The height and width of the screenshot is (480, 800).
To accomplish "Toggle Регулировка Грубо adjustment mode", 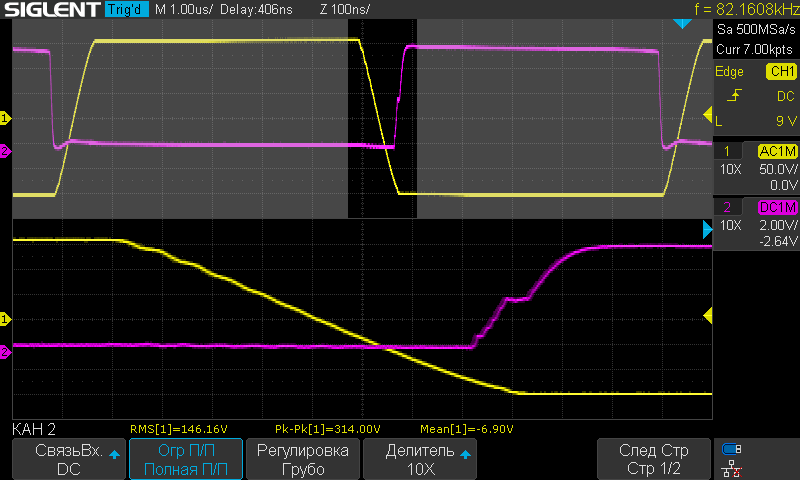I will pyautogui.click(x=303, y=459).
